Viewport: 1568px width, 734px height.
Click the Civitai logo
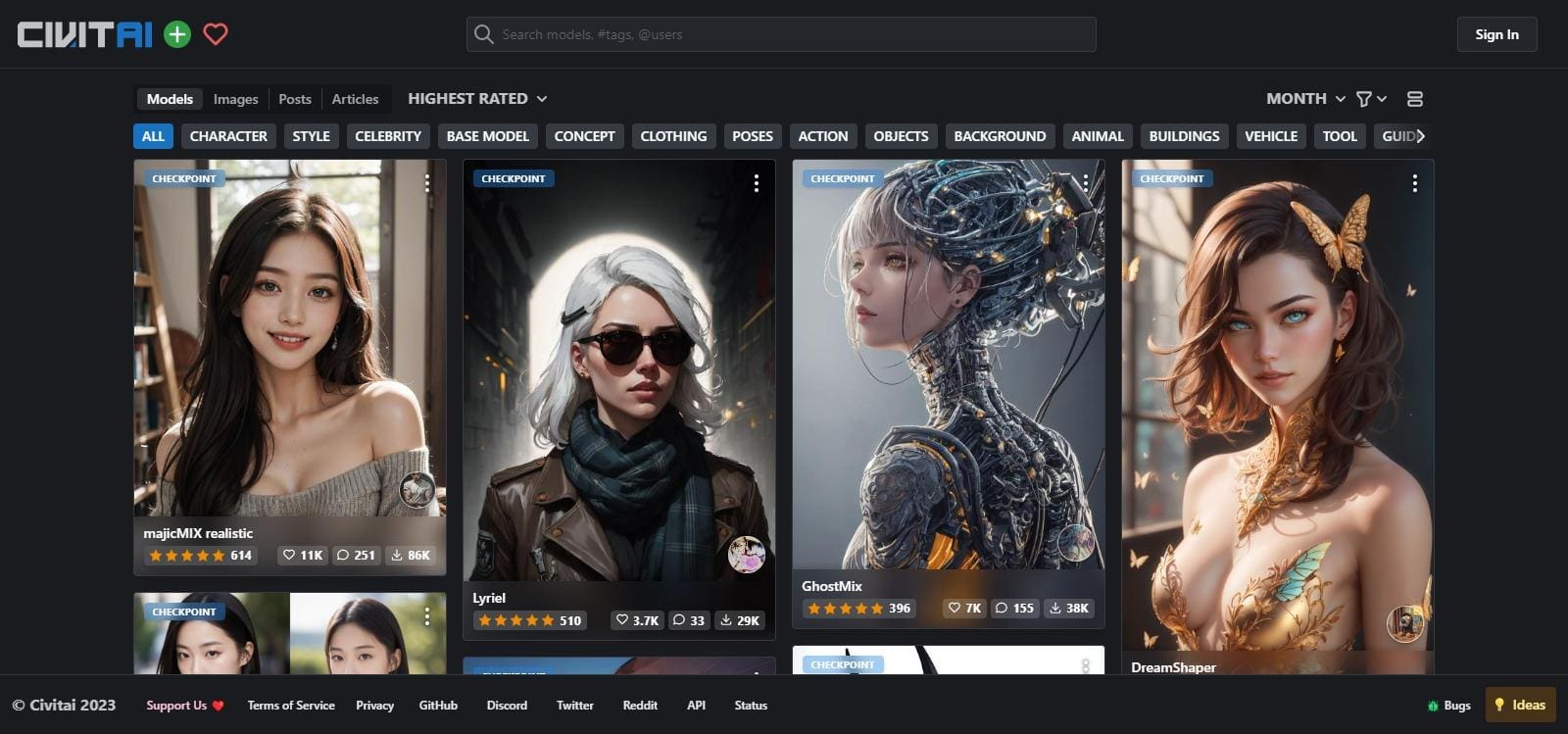click(84, 34)
